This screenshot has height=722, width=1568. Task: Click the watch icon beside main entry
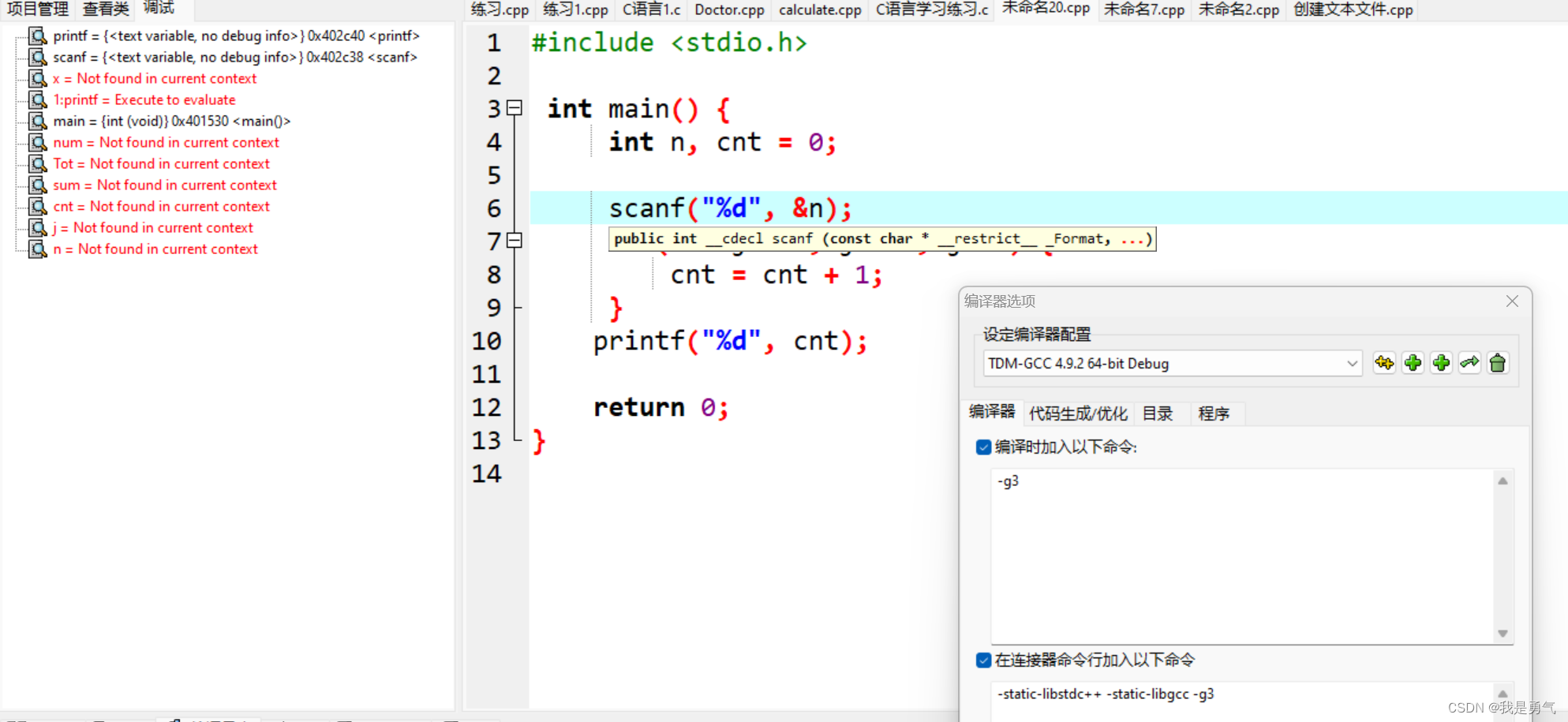click(38, 121)
